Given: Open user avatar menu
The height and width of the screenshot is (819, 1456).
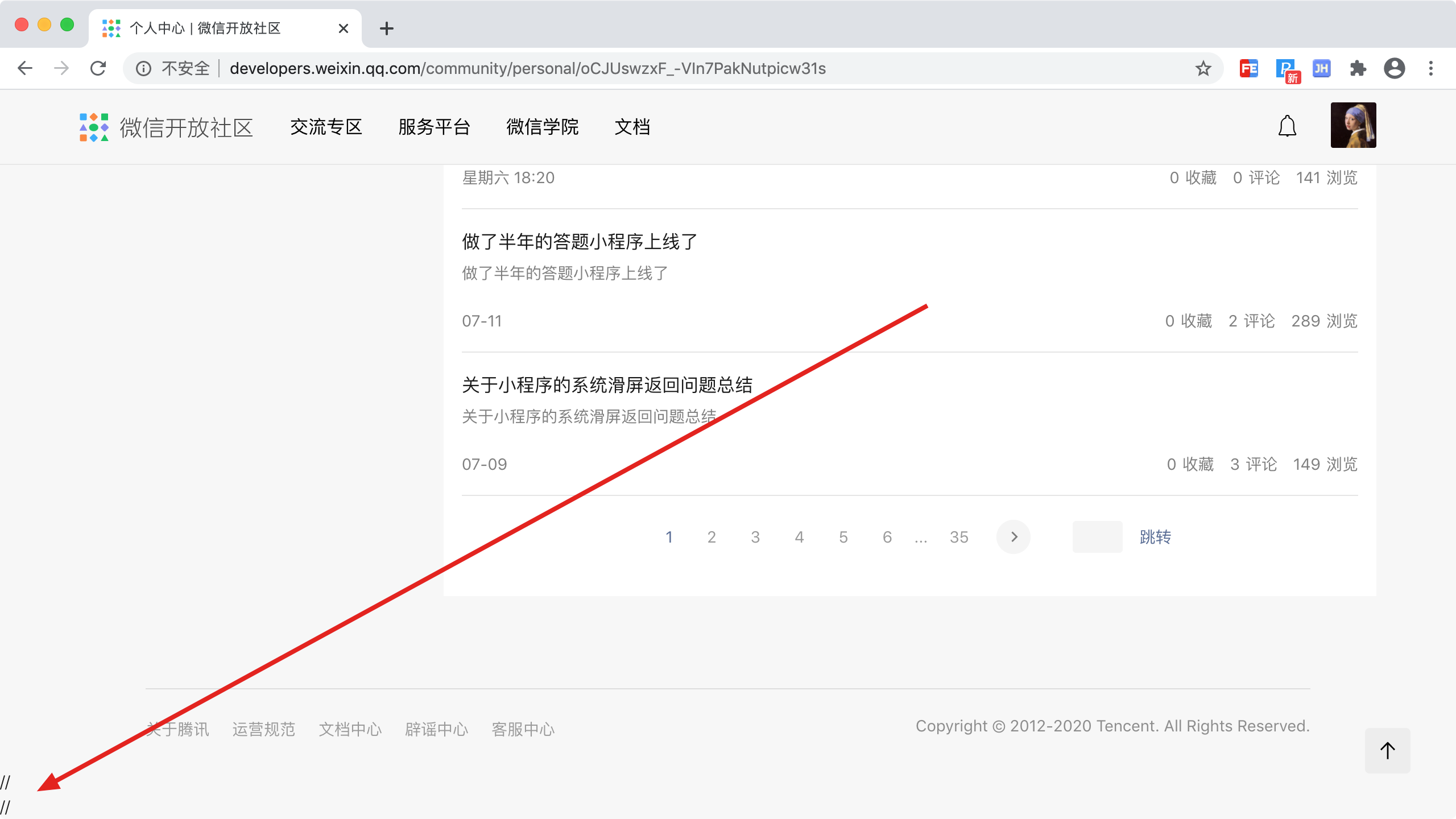Looking at the screenshot, I should 1353,125.
